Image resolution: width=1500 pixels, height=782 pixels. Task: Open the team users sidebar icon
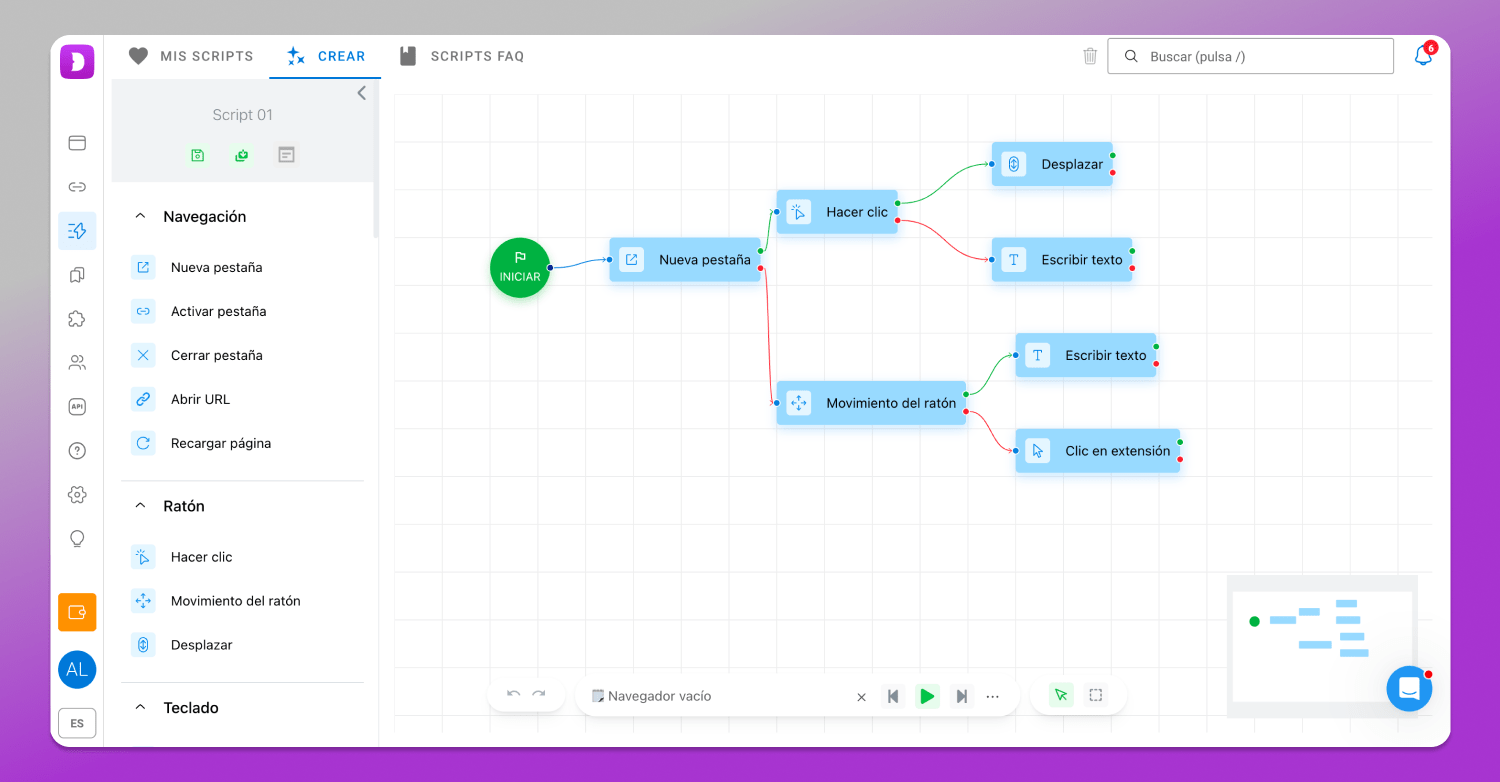pos(77,362)
